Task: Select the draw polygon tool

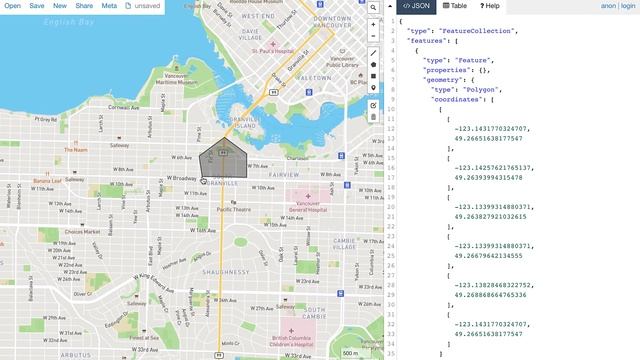Action: point(373,64)
